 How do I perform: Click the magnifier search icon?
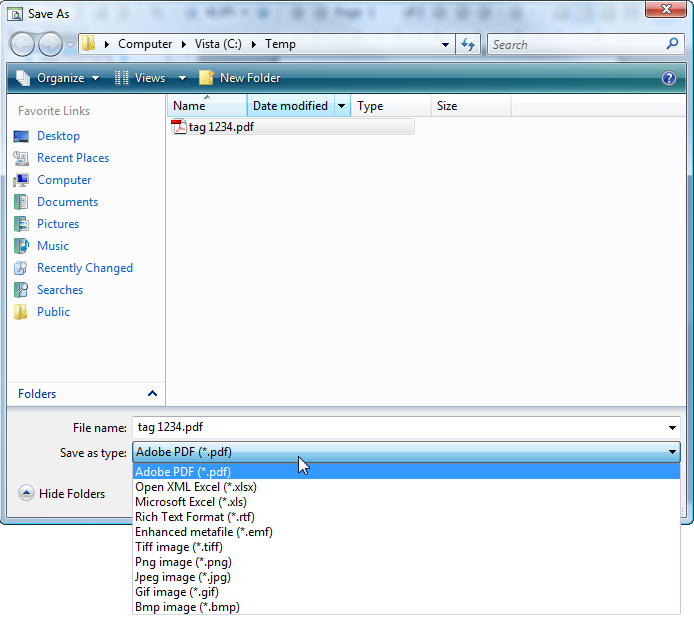672,44
